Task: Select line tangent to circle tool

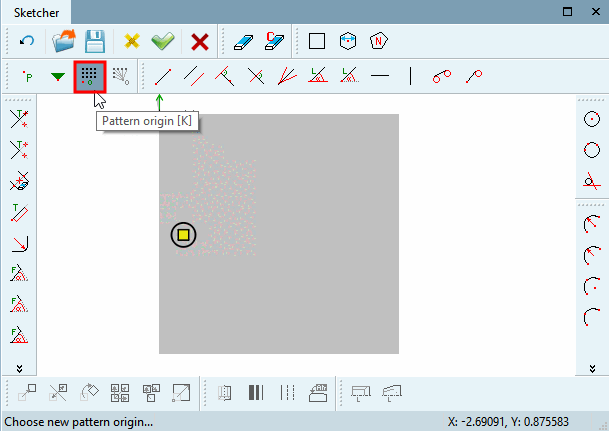Action: (x=474, y=76)
